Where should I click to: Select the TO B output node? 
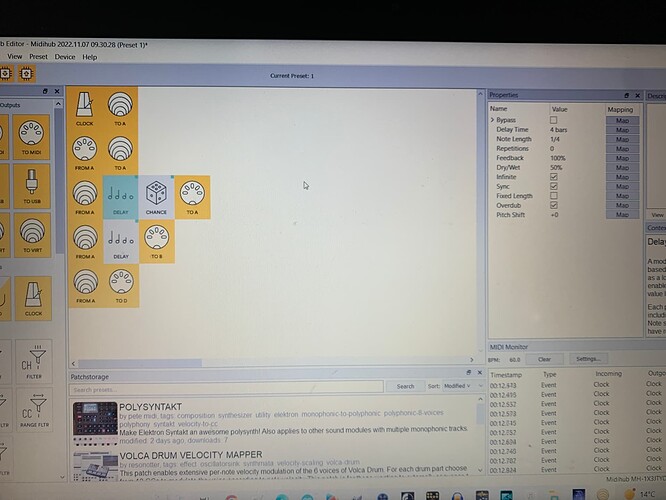pos(157,241)
